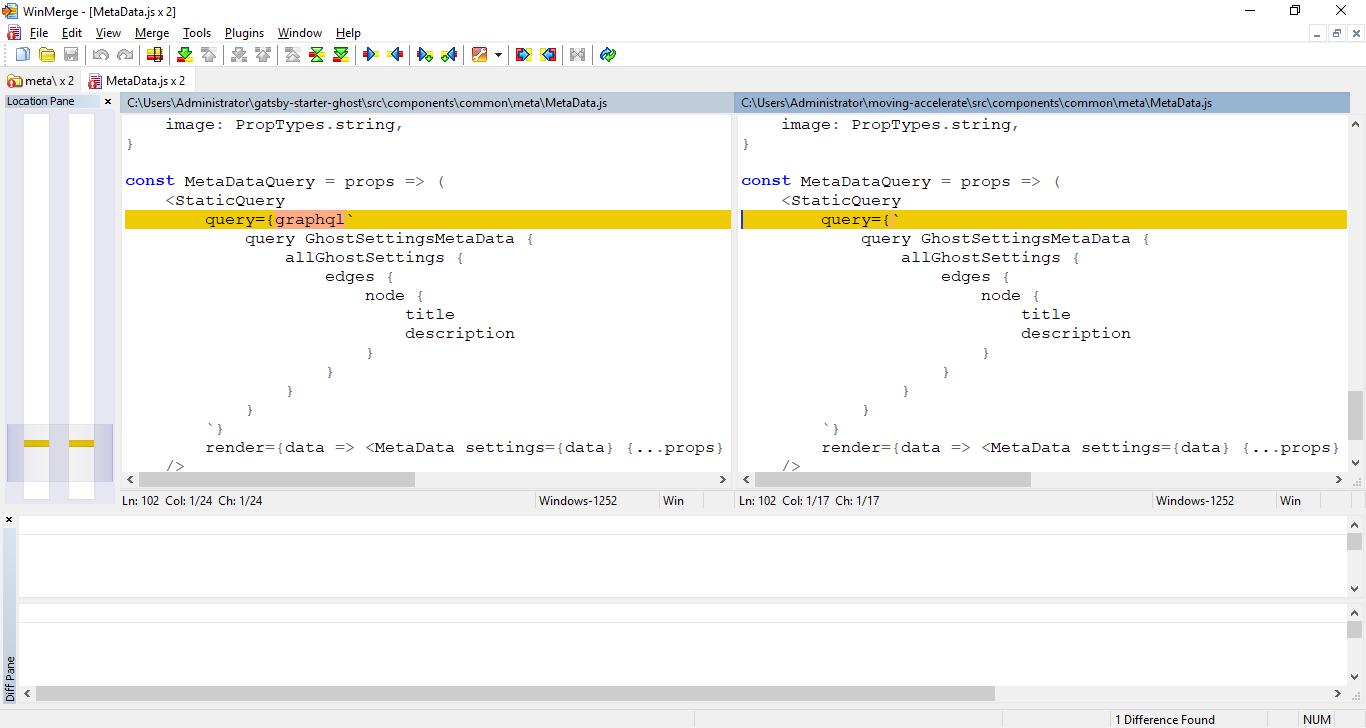Restore the inner MetaData.js document window

tap(1336, 33)
